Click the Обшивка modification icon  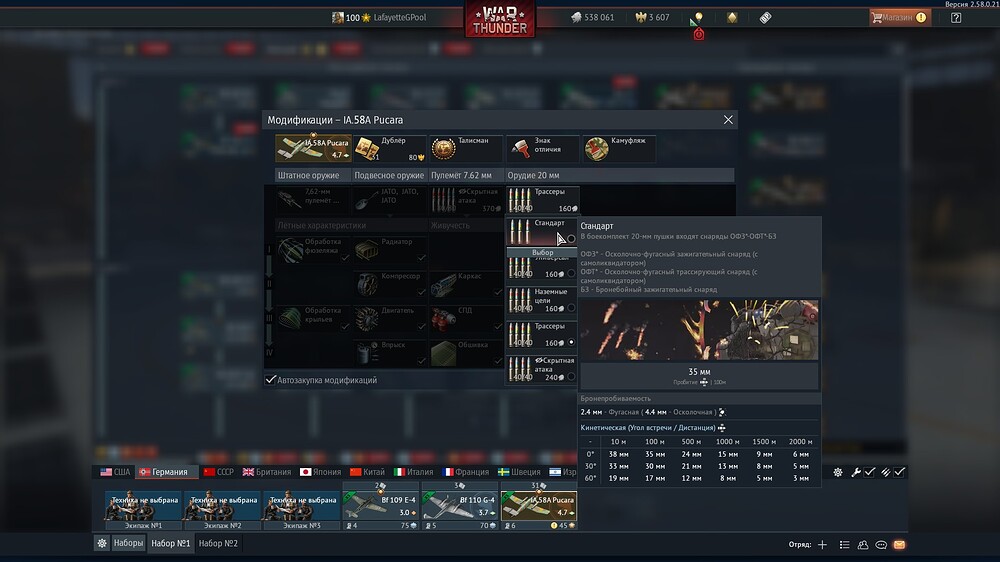click(444, 353)
